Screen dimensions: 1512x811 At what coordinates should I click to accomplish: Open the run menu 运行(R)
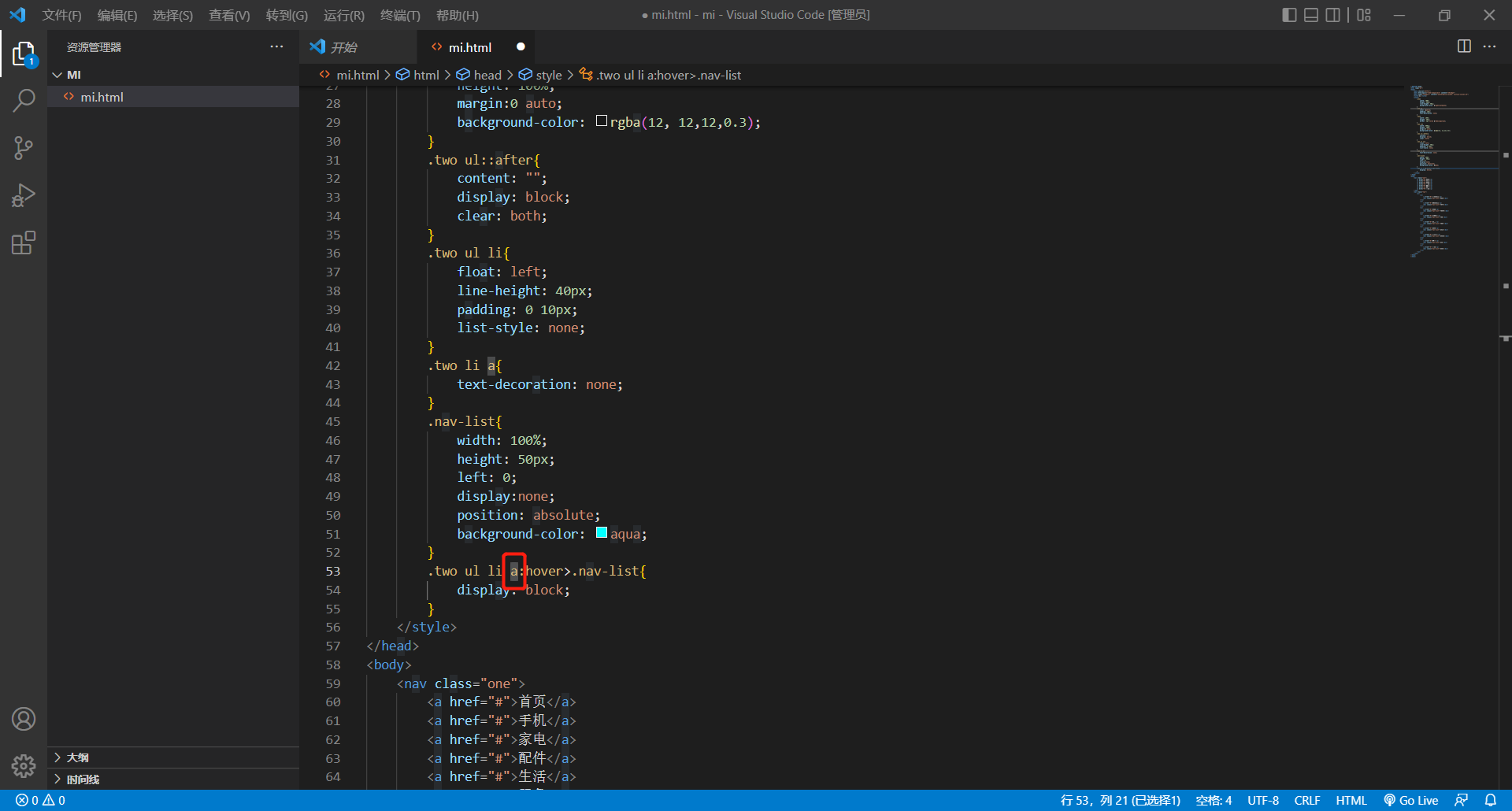tap(344, 15)
